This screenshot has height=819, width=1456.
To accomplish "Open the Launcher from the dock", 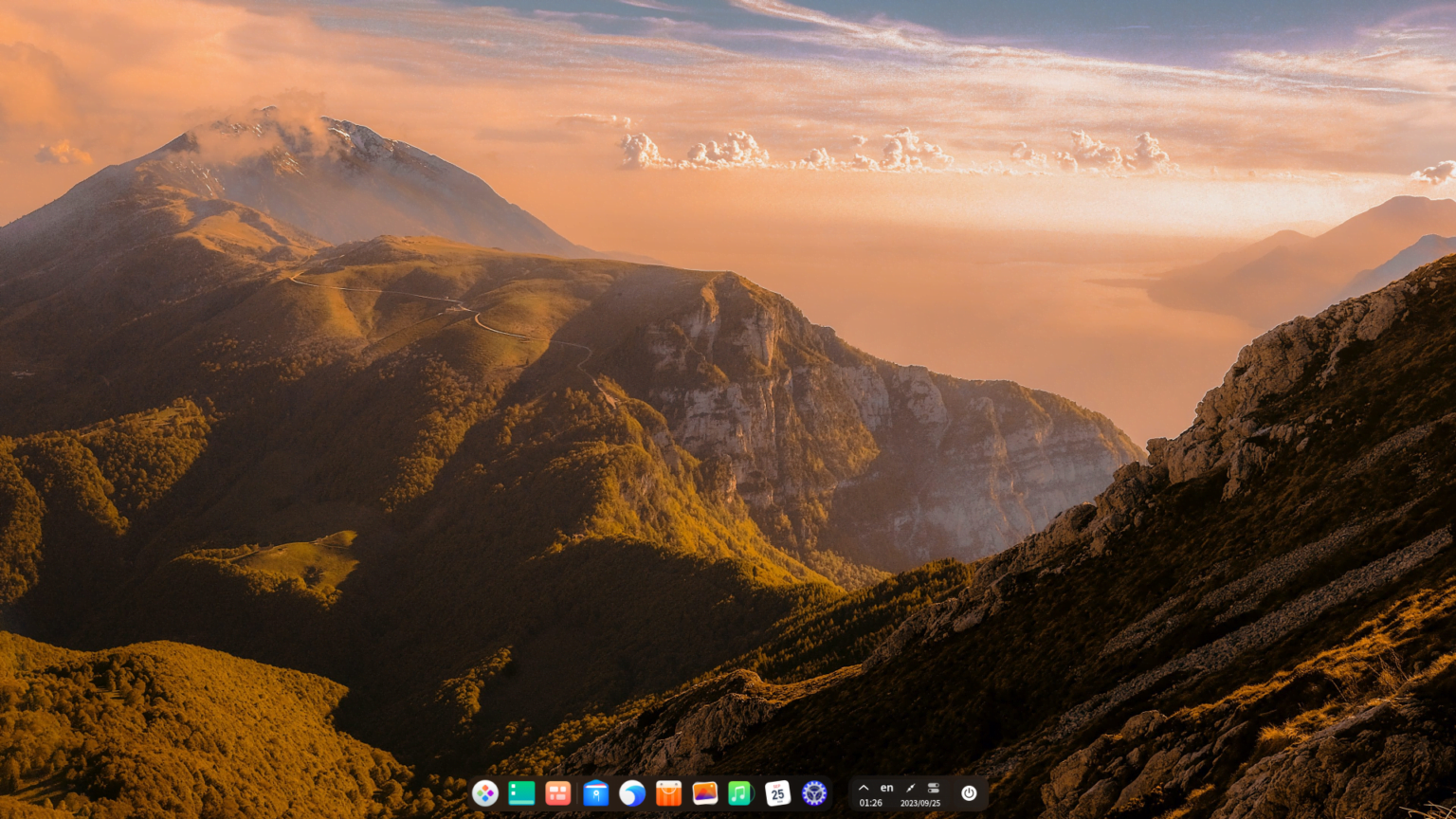I will pyautogui.click(x=484, y=793).
